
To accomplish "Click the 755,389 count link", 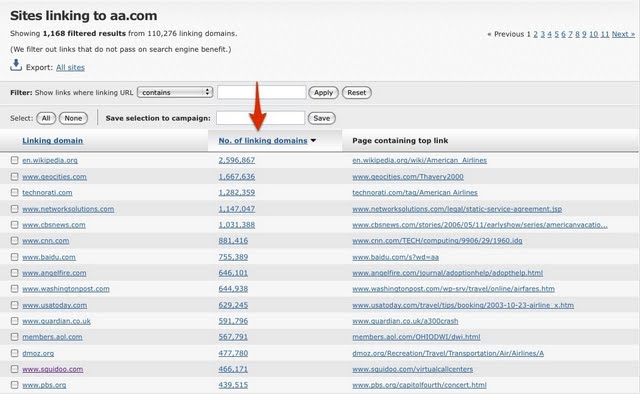I will (233, 257).
